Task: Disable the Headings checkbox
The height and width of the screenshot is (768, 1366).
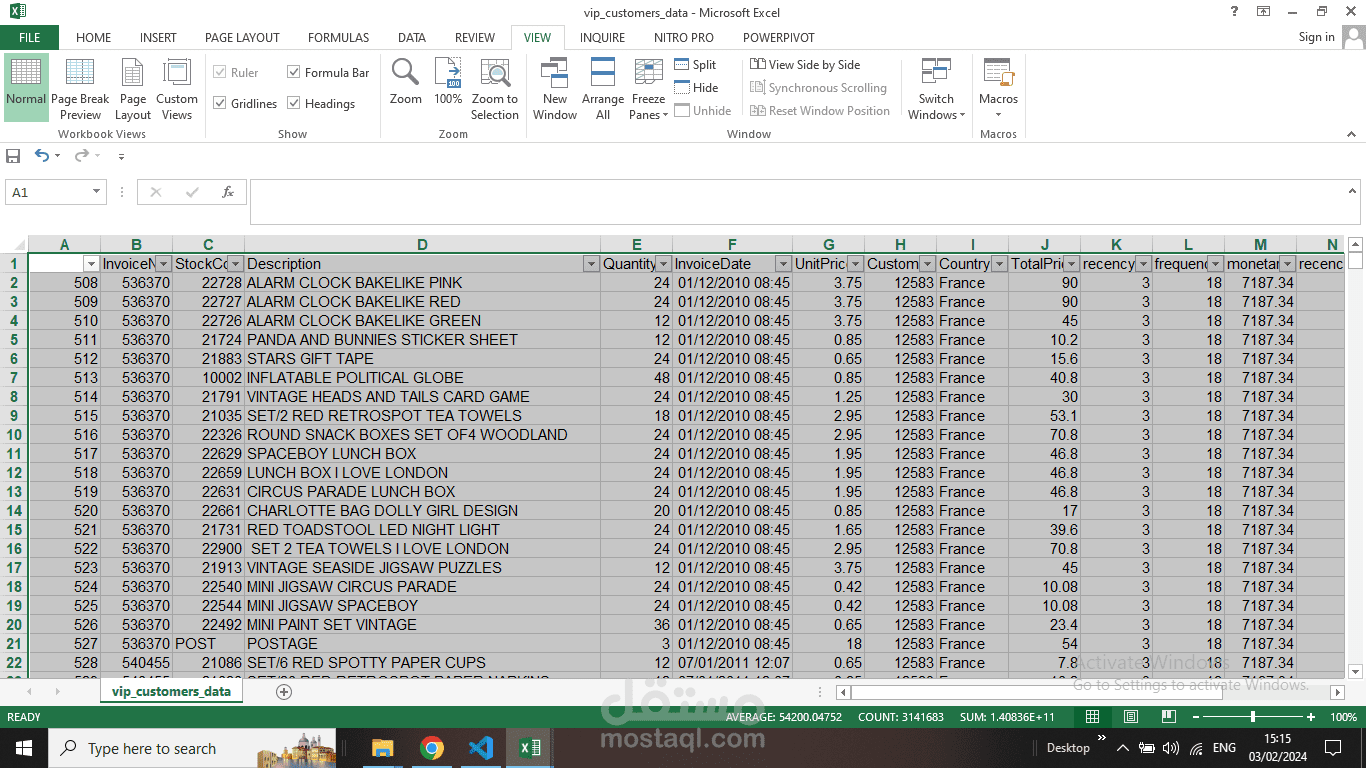Action: (x=294, y=104)
